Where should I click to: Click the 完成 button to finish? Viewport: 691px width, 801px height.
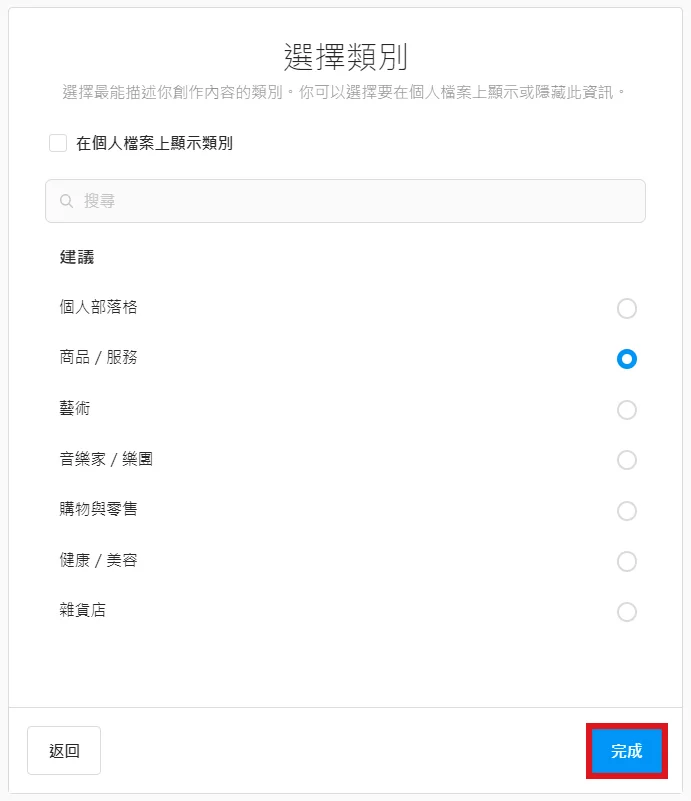(x=627, y=751)
